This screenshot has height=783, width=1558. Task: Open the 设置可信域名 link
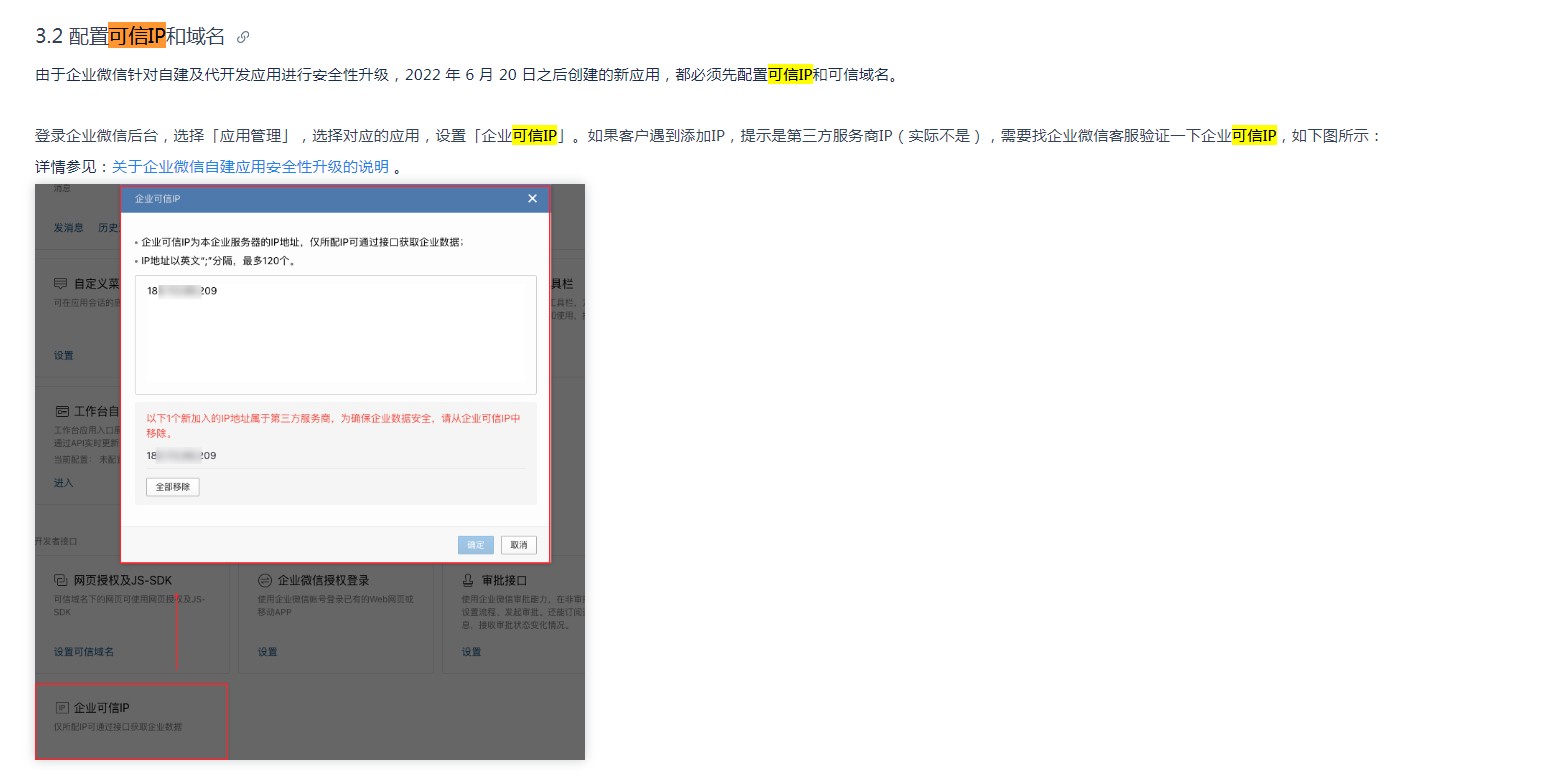[84, 652]
